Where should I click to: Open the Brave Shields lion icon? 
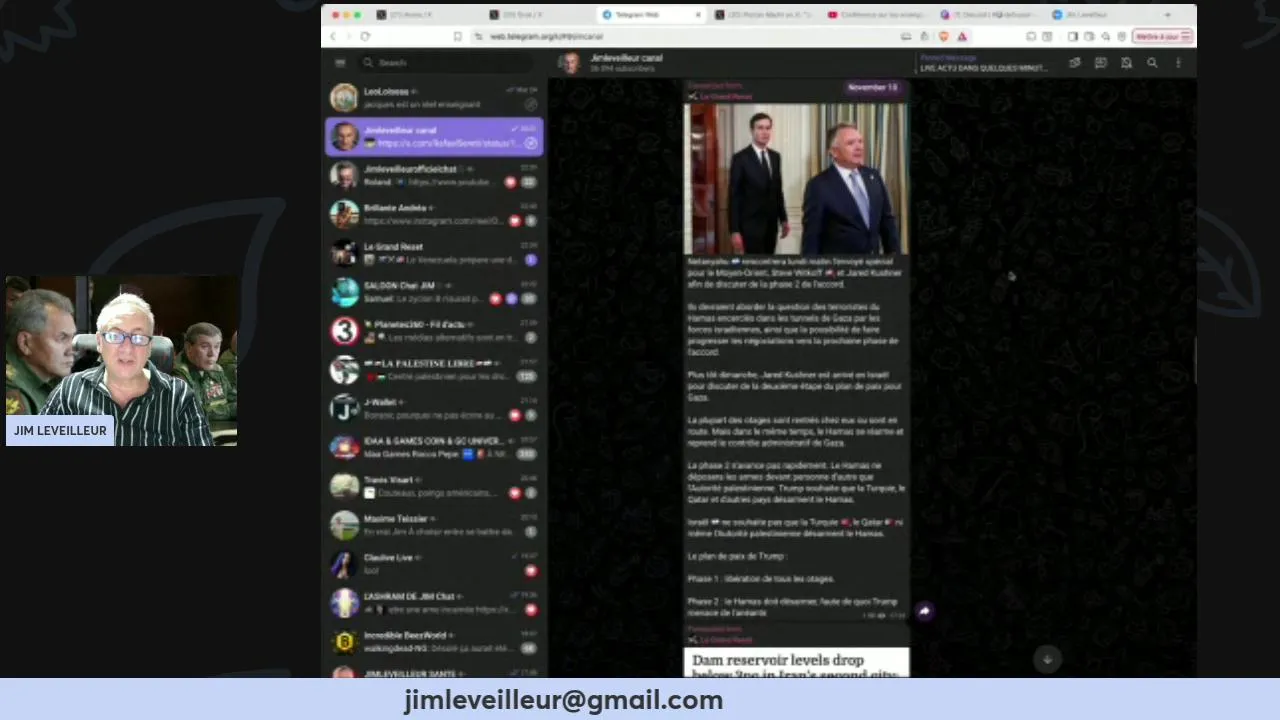click(x=943, y=36)
